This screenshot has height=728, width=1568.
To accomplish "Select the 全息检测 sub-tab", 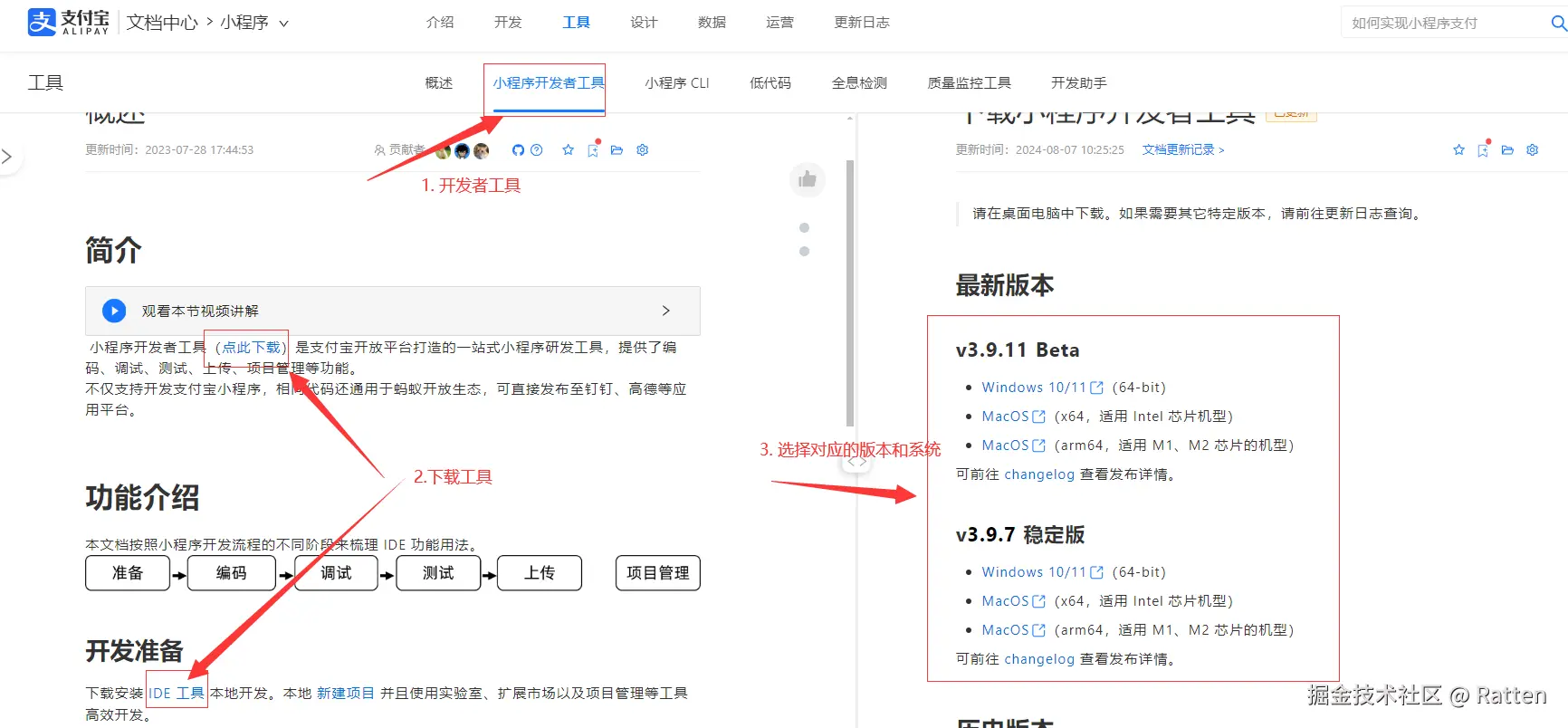I will [x=859, y=83].
